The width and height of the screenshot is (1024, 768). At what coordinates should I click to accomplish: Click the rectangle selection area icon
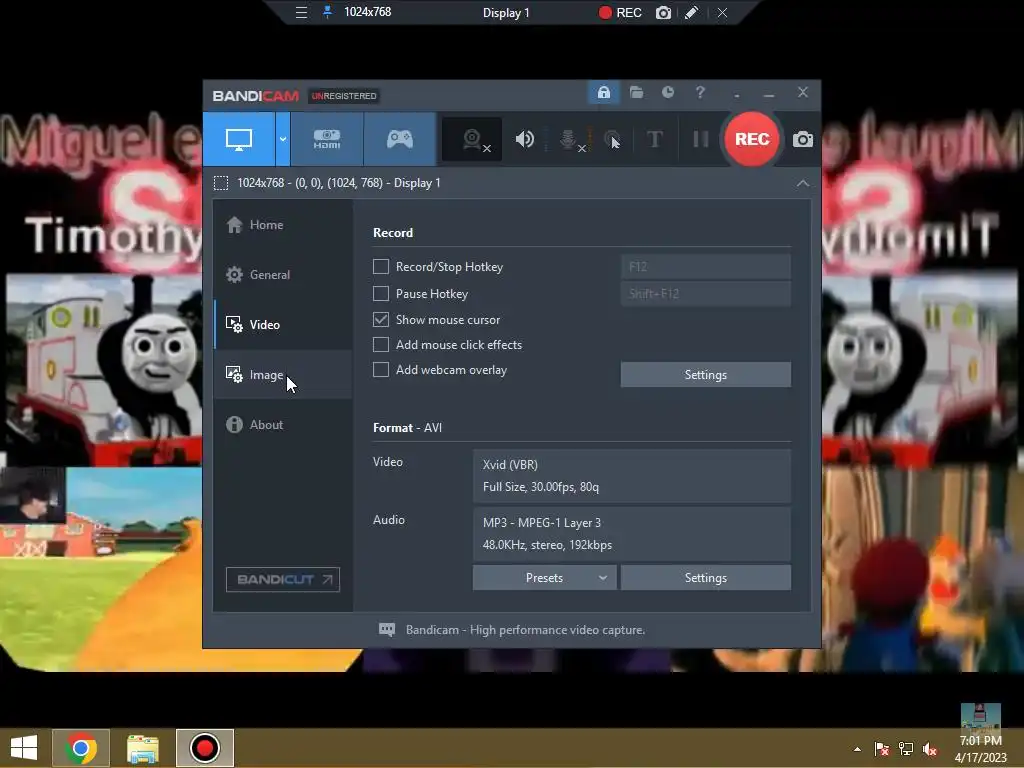pos(221,183)
